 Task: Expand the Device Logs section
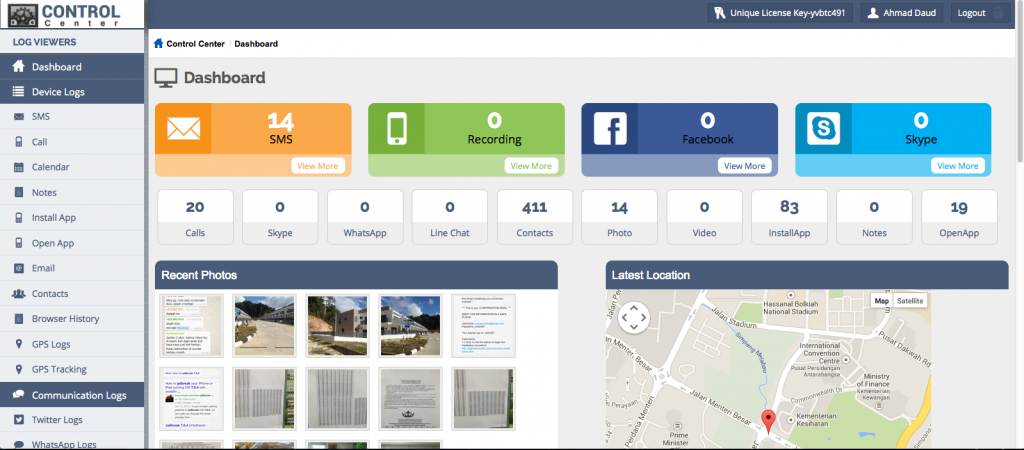pyautogui.click(x=58, y=92)
